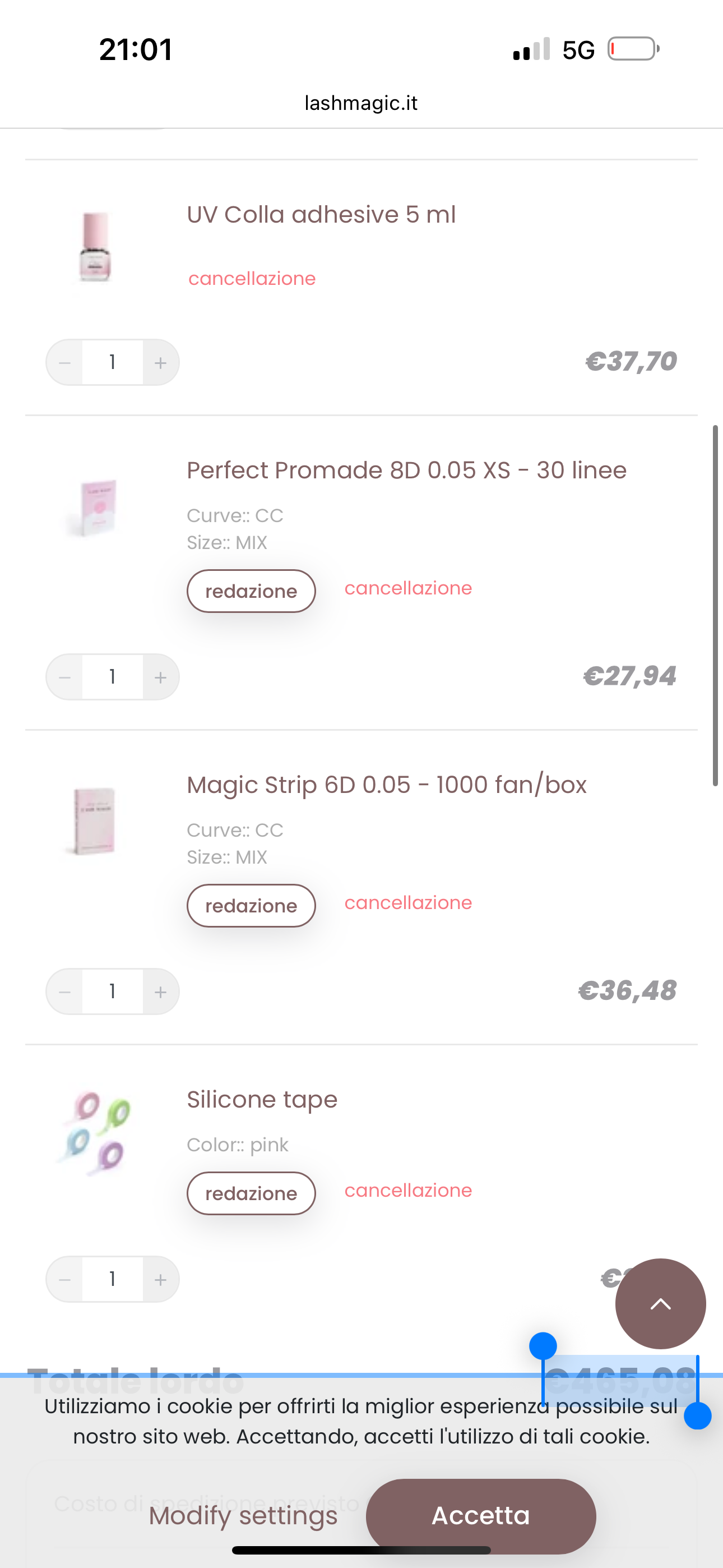Tap the lashmagic.it address bar
The width and height of the screenshot is (723, 1568).
(x=361, y=103)
